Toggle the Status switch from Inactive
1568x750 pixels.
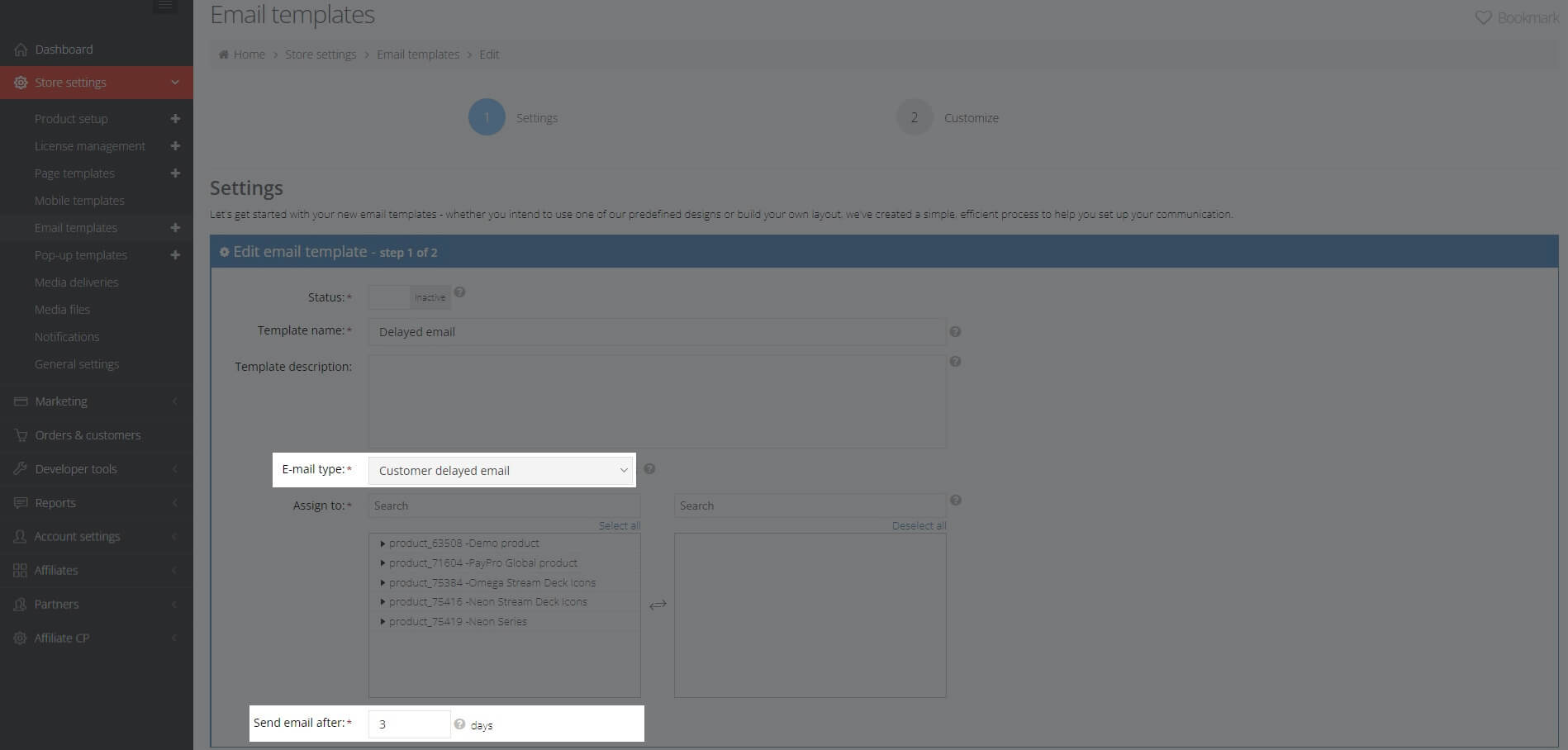pyautogui.click(x=388, y=297)
